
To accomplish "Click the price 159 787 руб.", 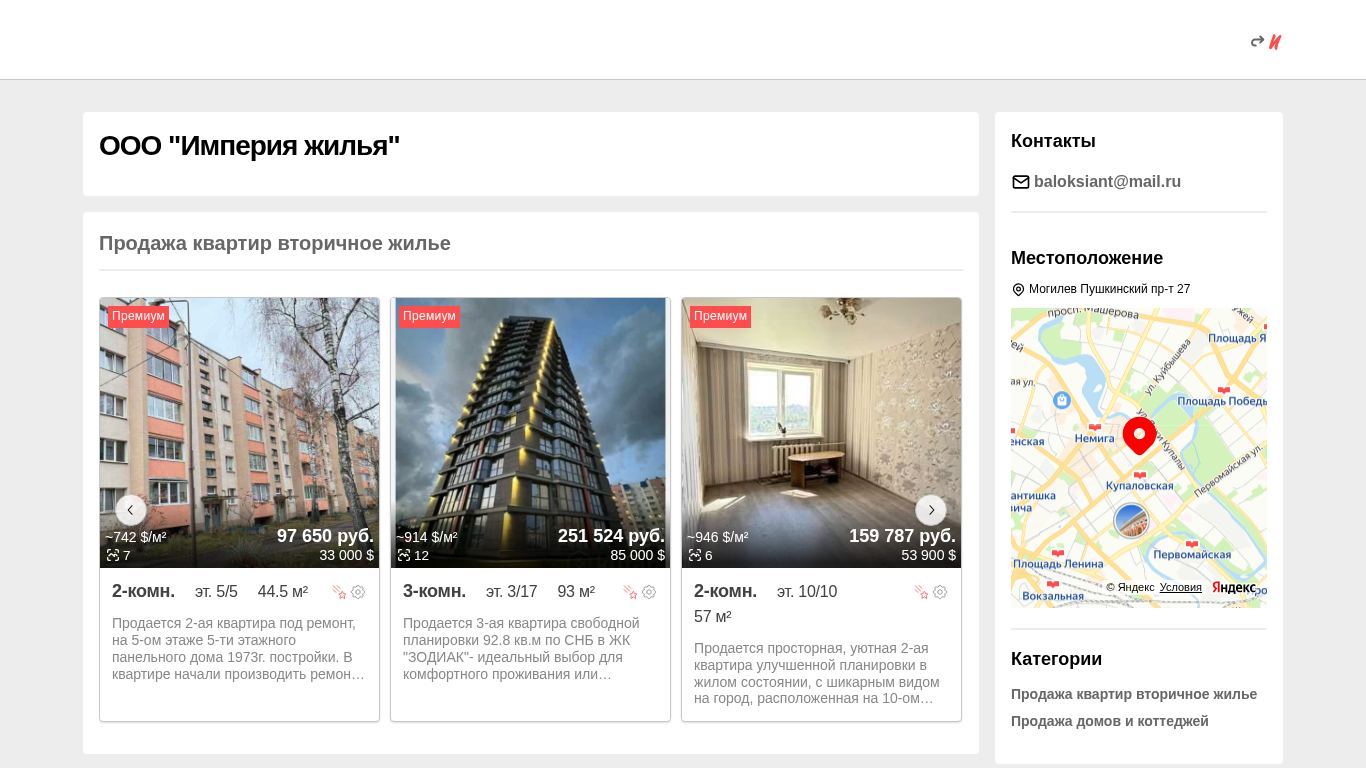I will [902, 536].
